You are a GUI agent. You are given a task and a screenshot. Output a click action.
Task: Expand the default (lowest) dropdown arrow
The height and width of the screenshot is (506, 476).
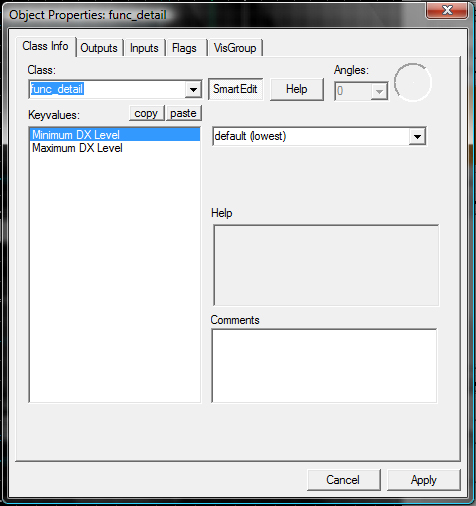(418, 136)
